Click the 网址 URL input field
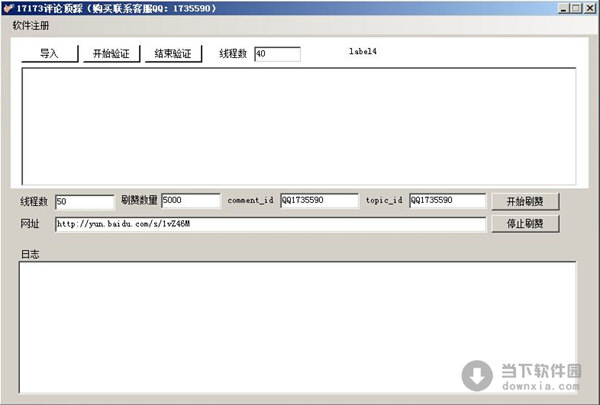 tap(270, 224)
